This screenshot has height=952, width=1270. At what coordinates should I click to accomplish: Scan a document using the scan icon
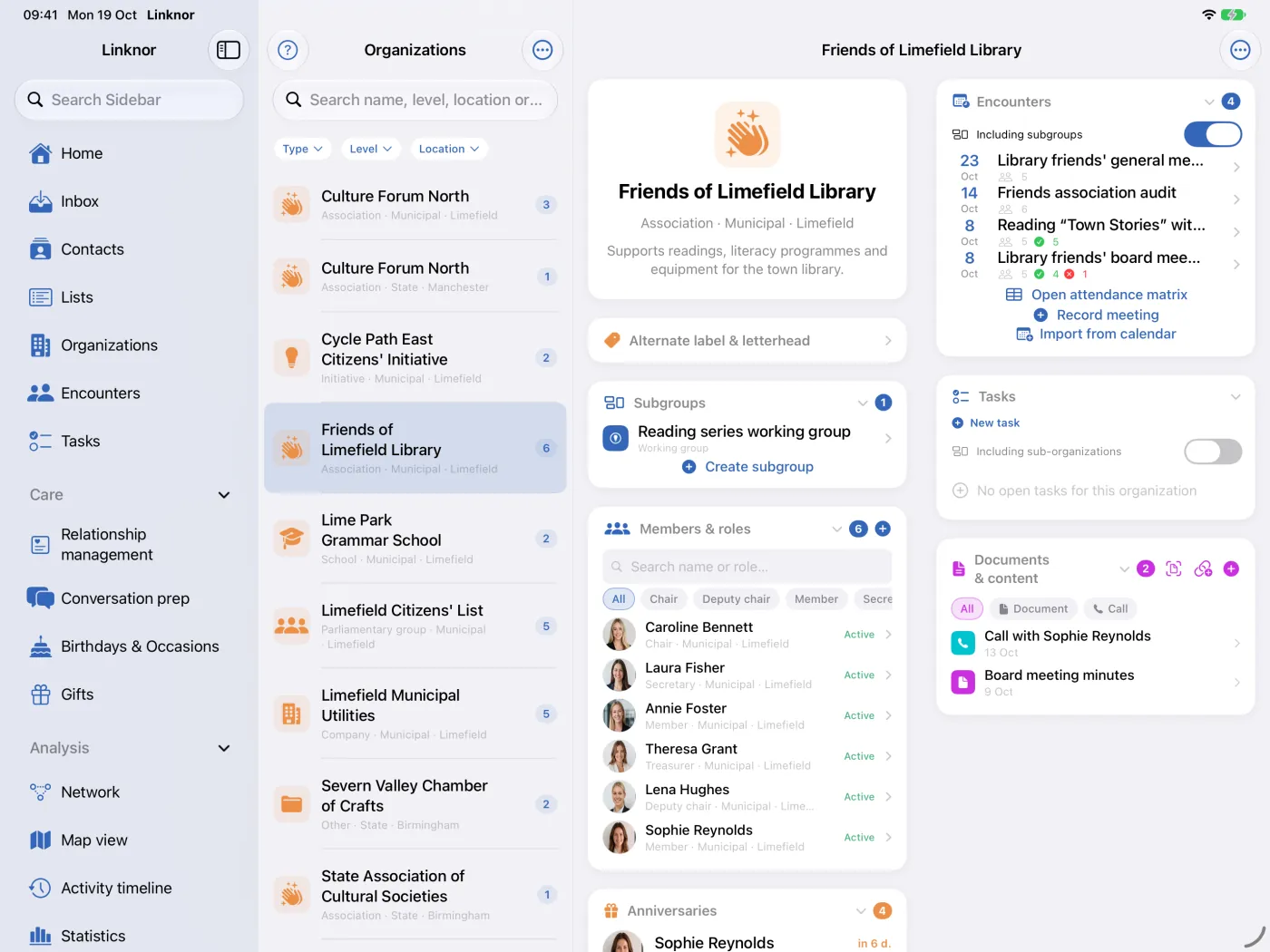1174,568
